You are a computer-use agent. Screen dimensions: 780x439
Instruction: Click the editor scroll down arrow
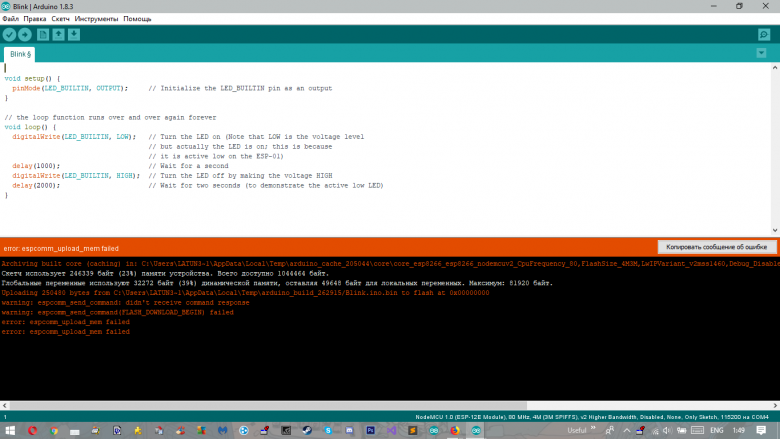(775, 230)
